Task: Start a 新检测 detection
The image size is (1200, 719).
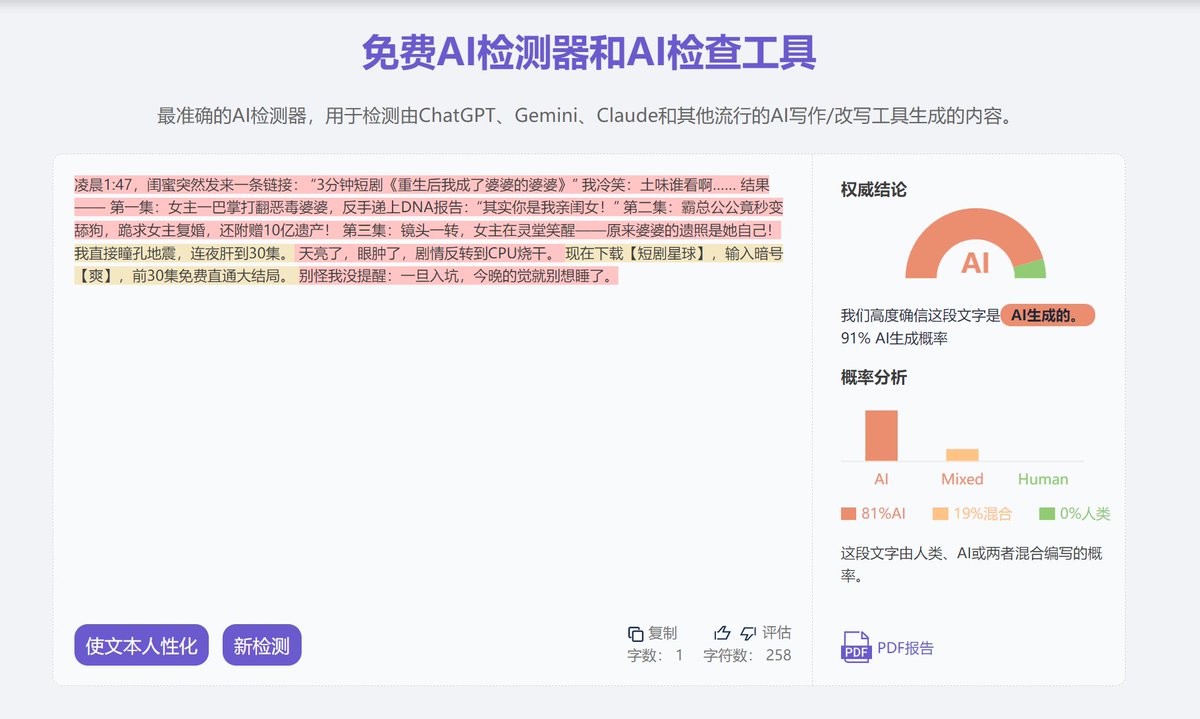Action: point(261,645)
